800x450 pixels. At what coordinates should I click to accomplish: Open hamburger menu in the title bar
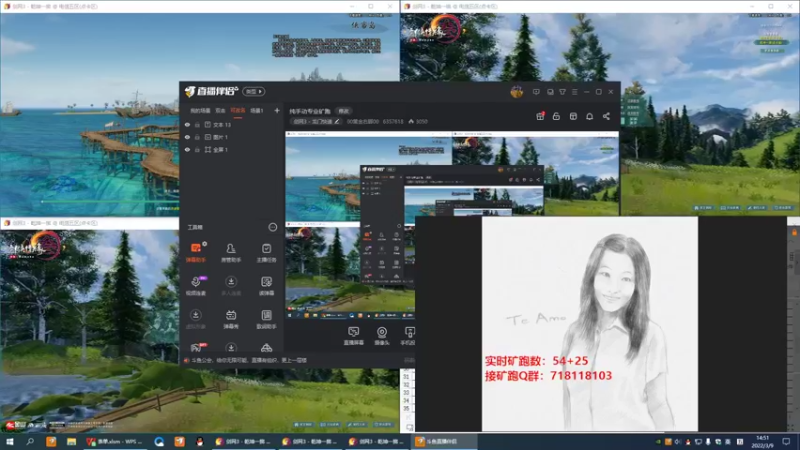pos(574,92)
